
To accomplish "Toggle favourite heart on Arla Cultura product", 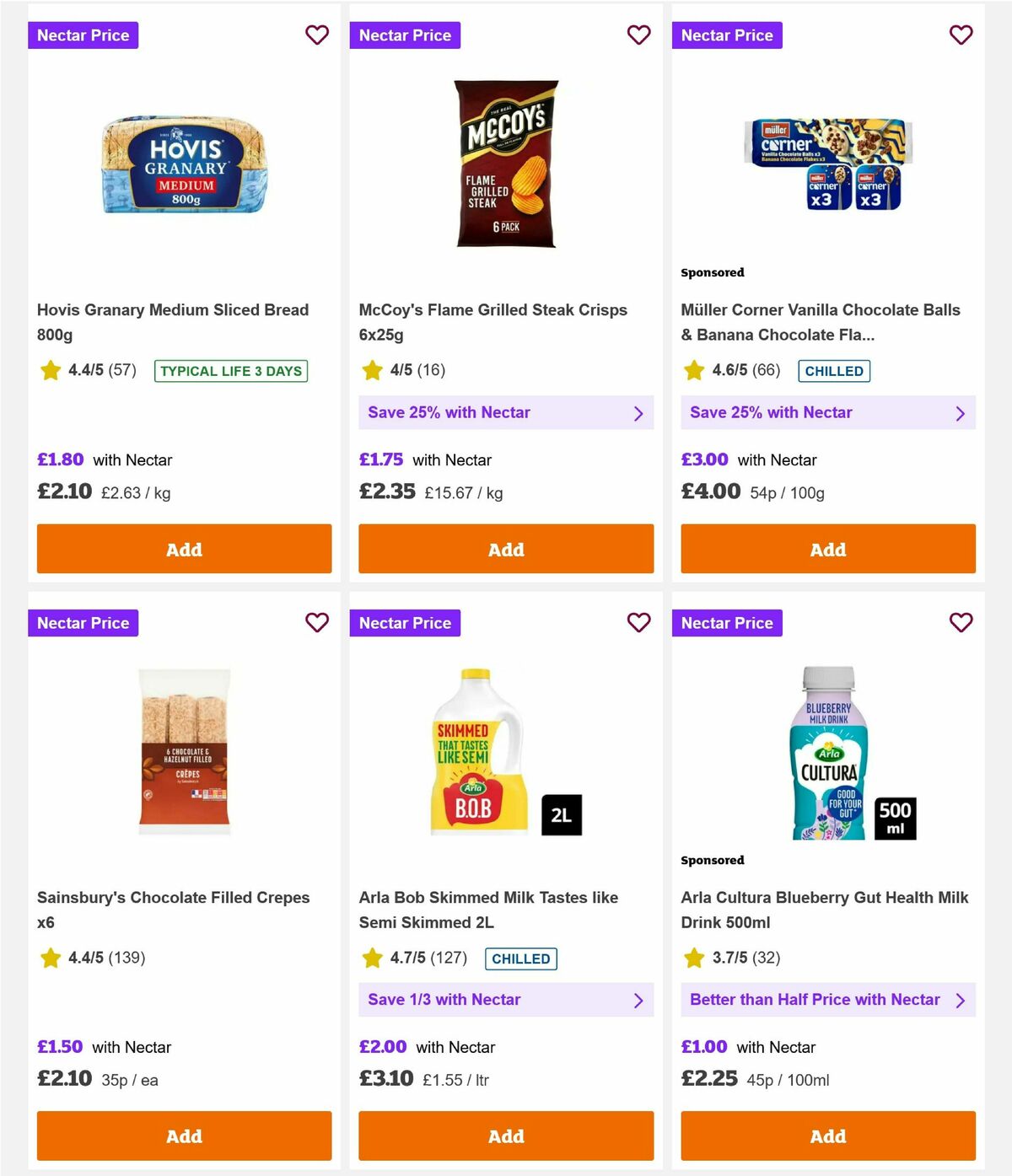I will (961, 622).
